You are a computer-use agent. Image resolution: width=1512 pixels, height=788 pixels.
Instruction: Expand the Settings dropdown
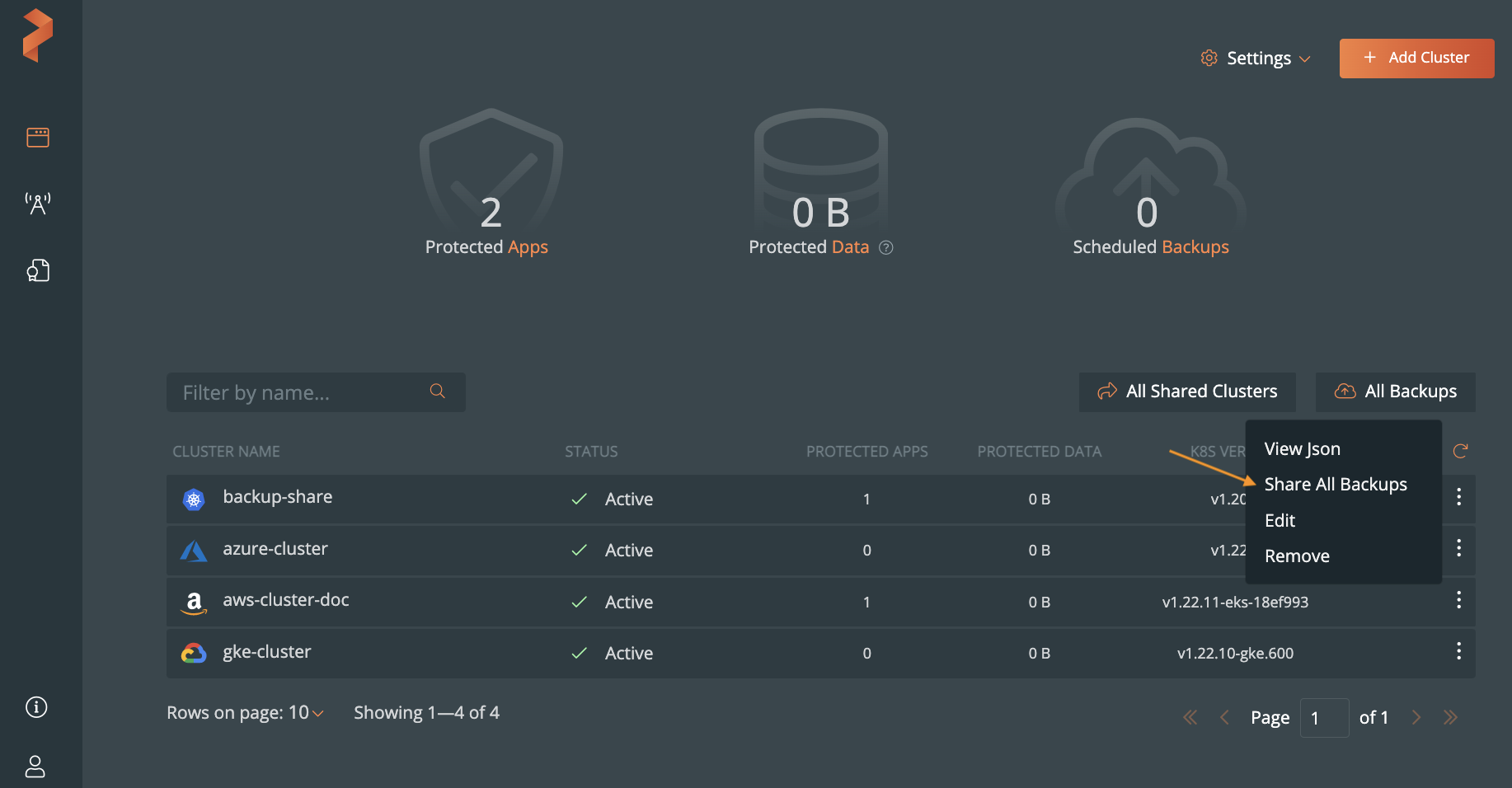point(1256,59)
